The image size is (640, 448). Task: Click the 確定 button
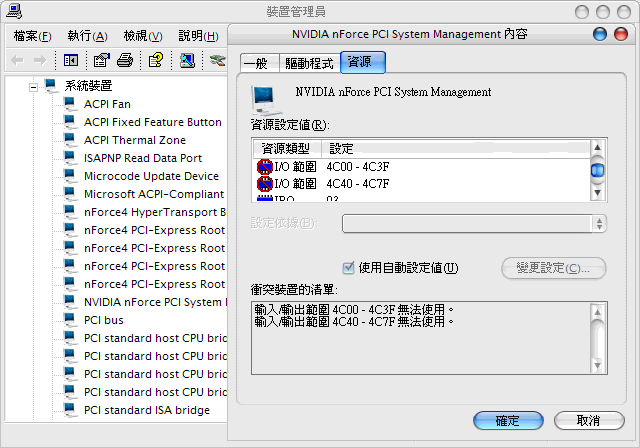pyautogui.click(x=508, y=420)
